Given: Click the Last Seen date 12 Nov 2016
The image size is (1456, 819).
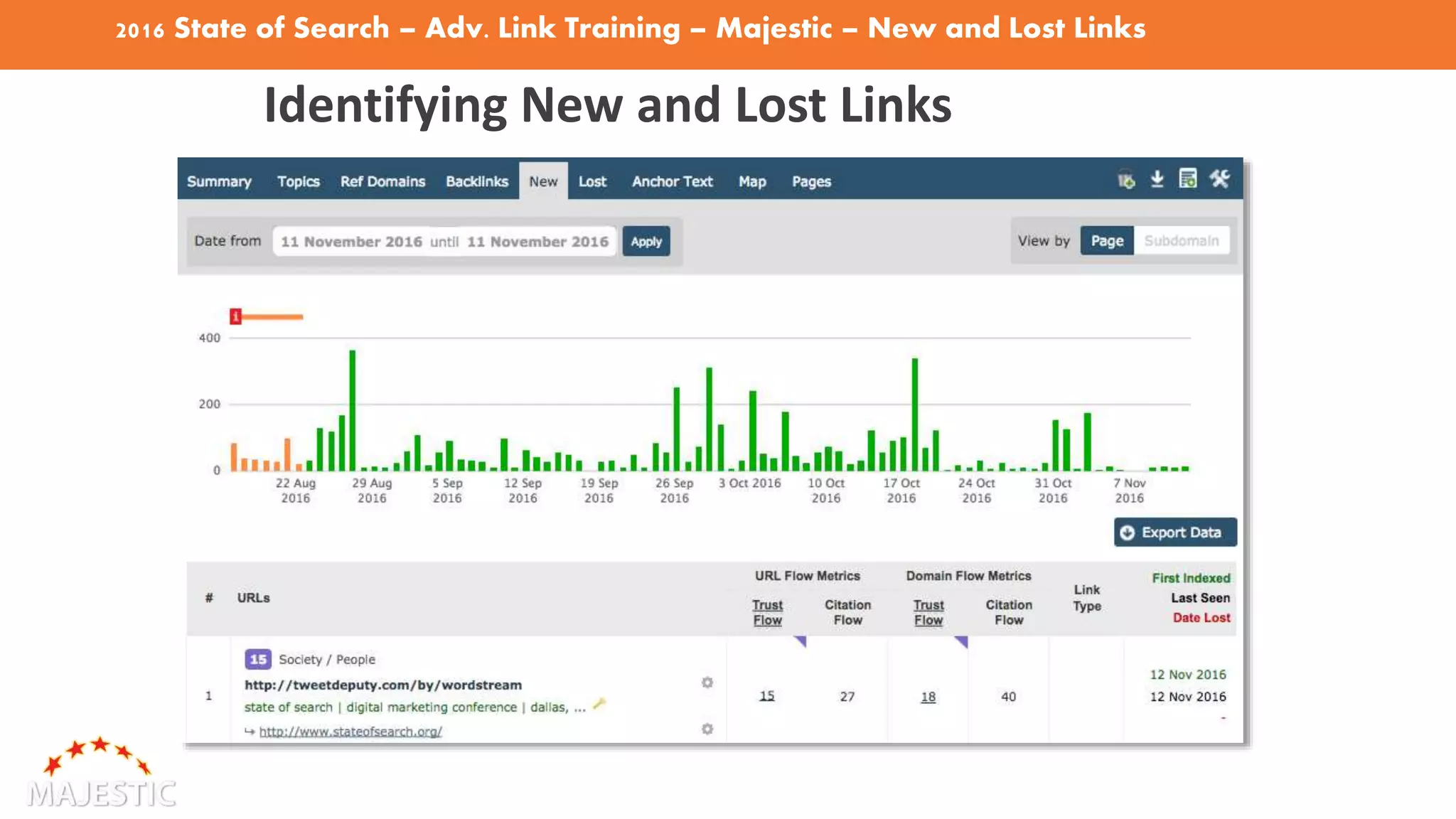Looking at the screenshot, I should [x=1188, y=697].
